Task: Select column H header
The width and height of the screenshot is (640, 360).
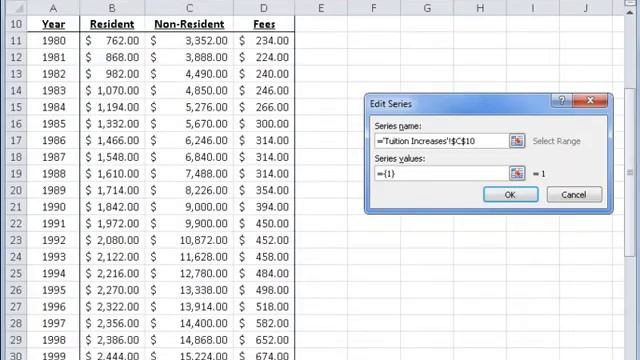Action: click(480, 8)
